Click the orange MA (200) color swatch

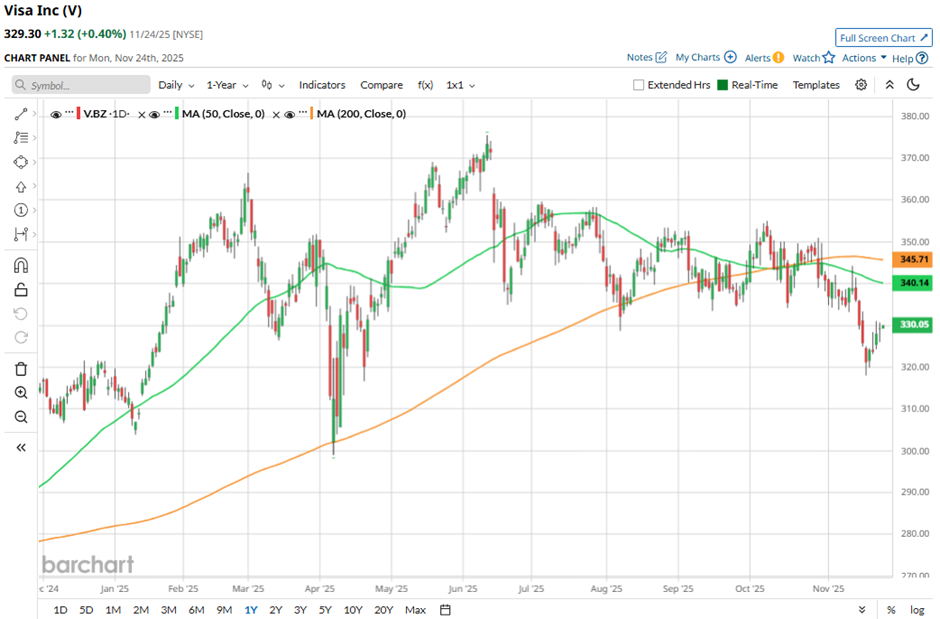pyautogui.click(x=312, y=114)
